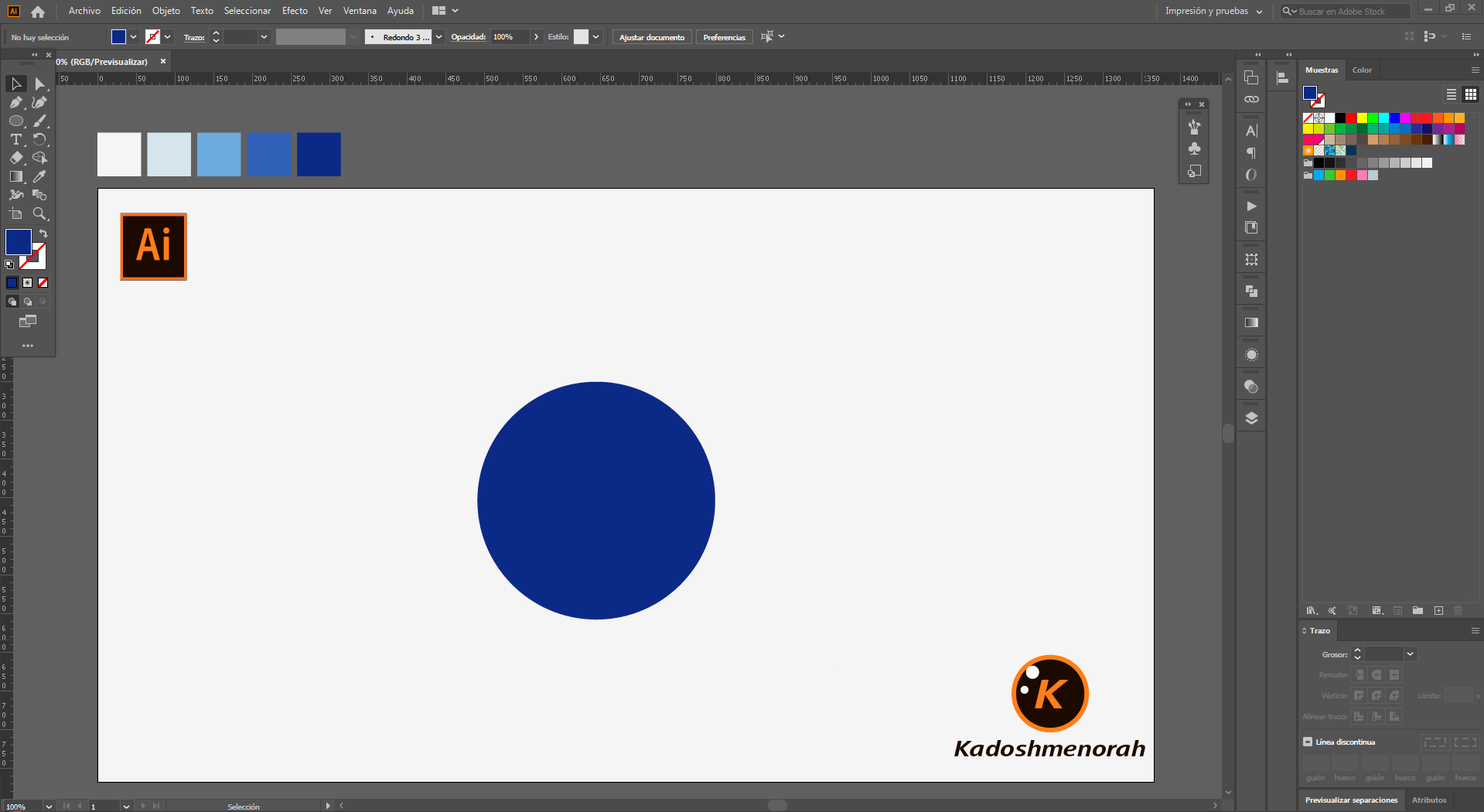Image resolution: width=1484 pixels, height=812 pixels.
Task: Select the Eyedropper tool
Action: pyautogui.click(x=39, y=176)
